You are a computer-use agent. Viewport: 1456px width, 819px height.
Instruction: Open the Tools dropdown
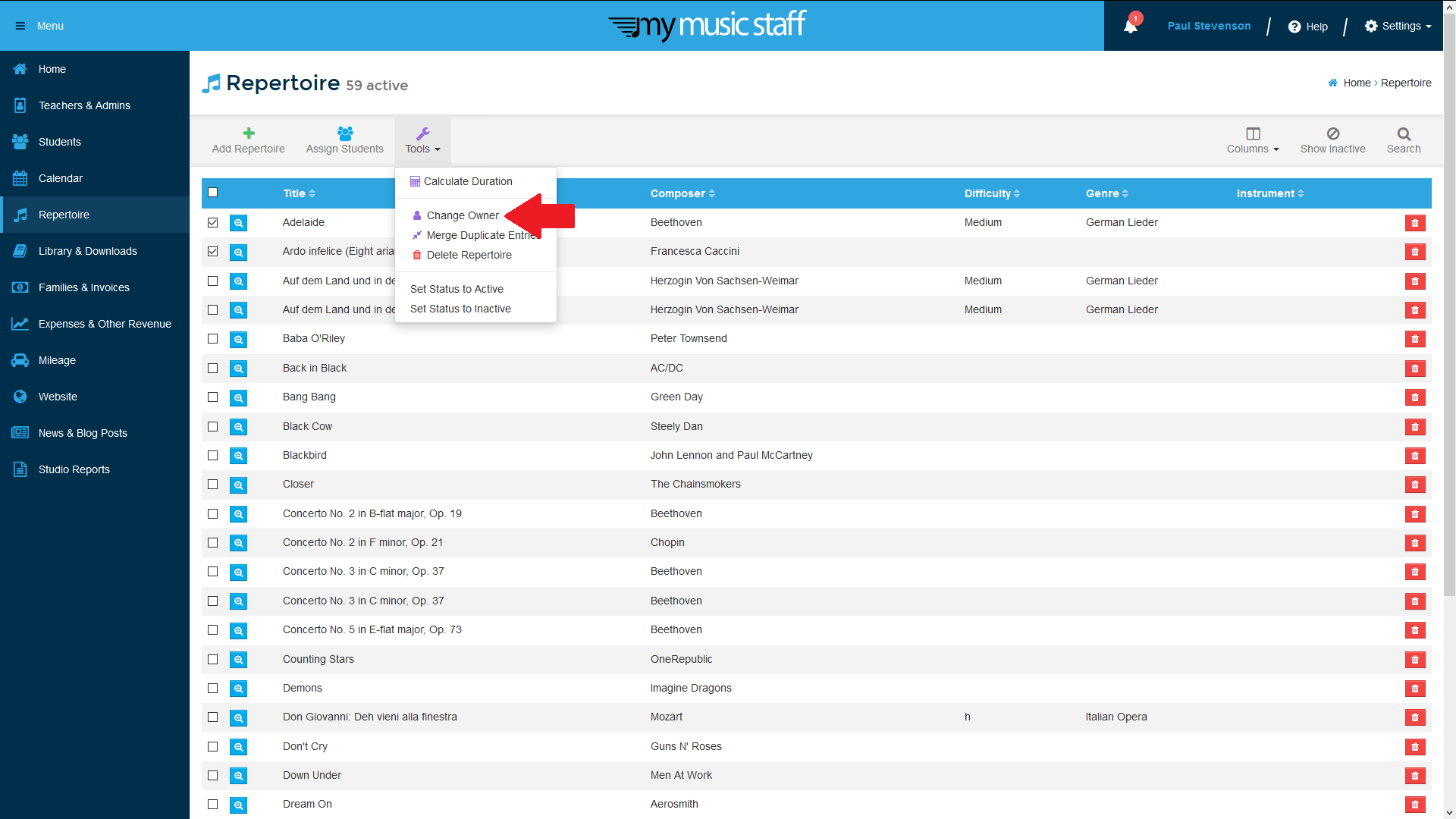[422, 140]
